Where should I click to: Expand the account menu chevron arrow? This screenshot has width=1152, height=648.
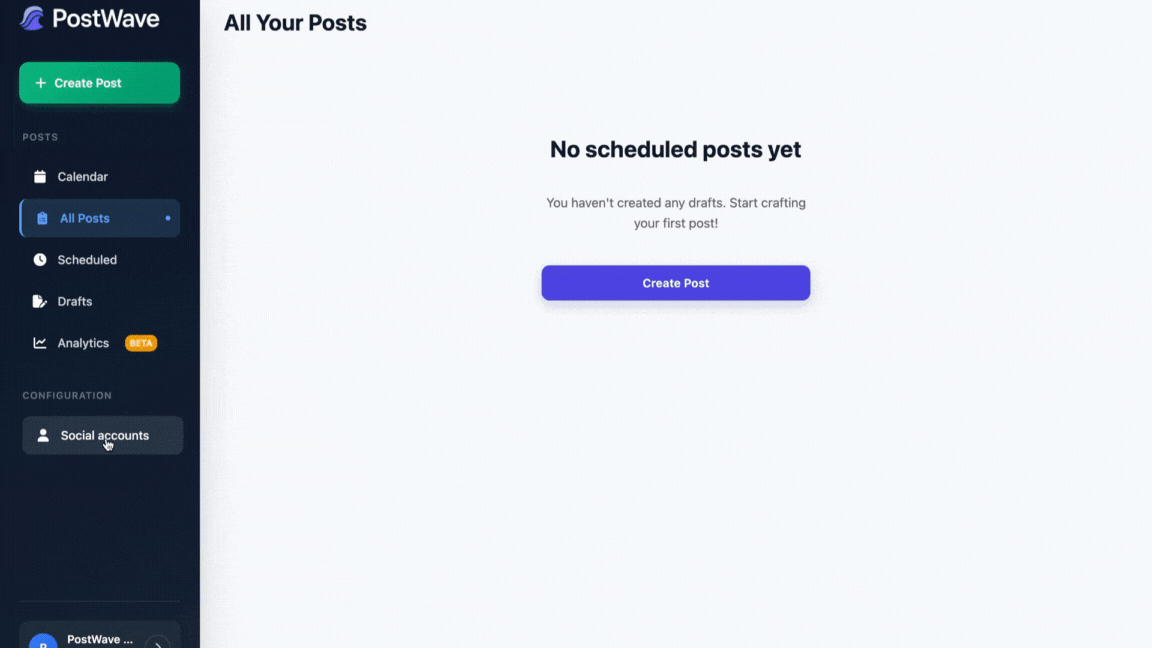coord(158,643)
